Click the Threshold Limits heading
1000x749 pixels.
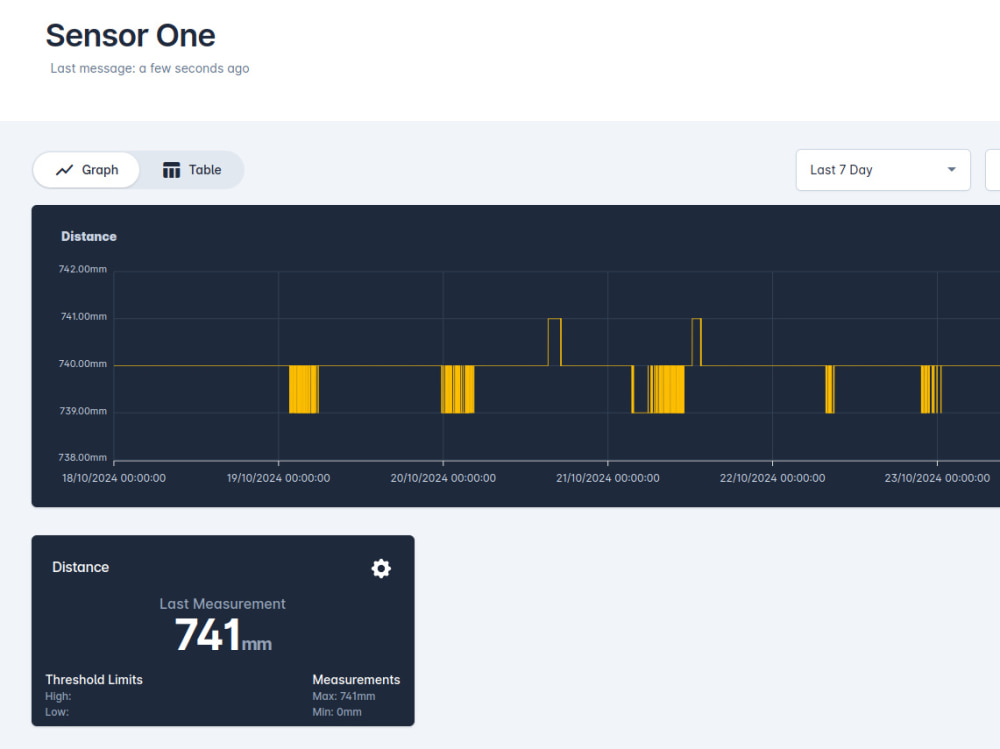tap(94, 679)
